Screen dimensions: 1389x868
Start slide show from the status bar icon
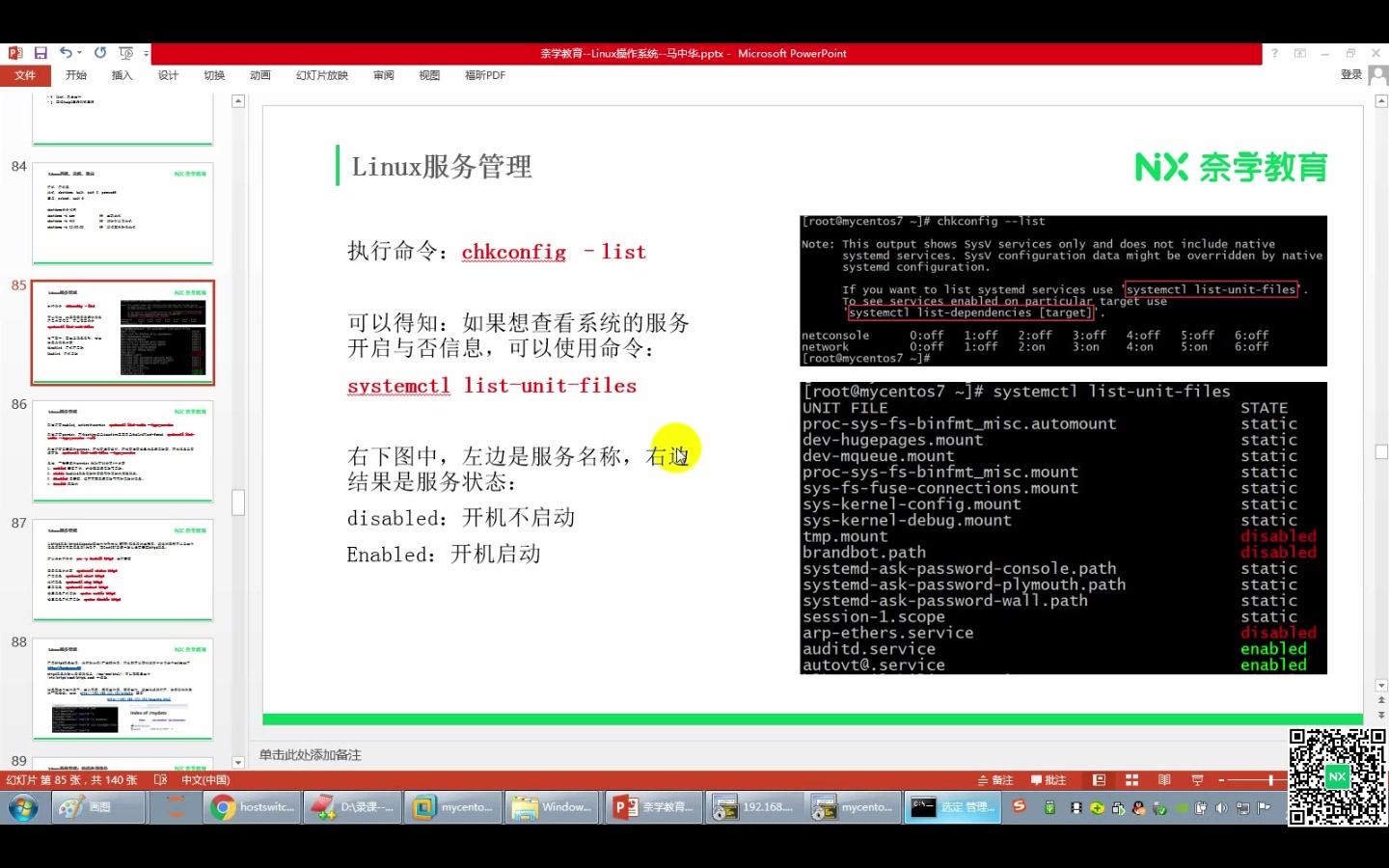[1196, 779]
